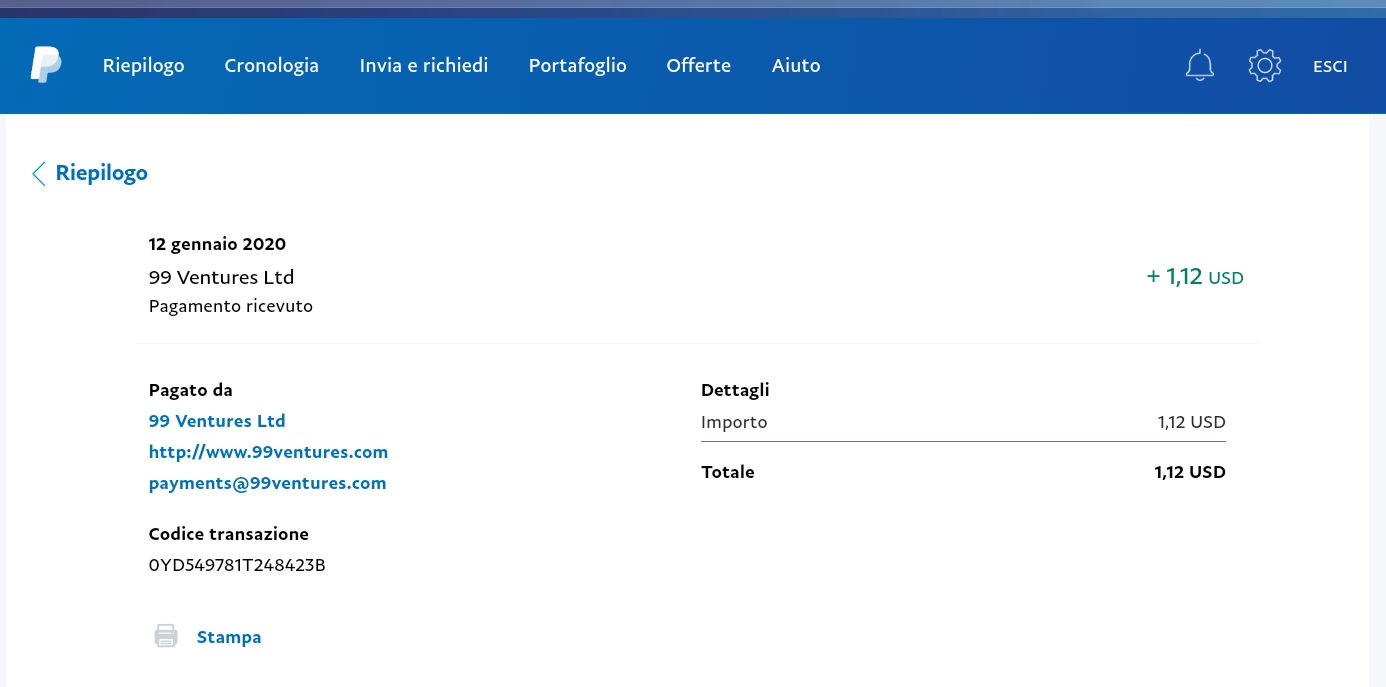Viewport: 1386px width, 687px height.
Task: Return via the Riepilogo back link
Action: [102, 173]
